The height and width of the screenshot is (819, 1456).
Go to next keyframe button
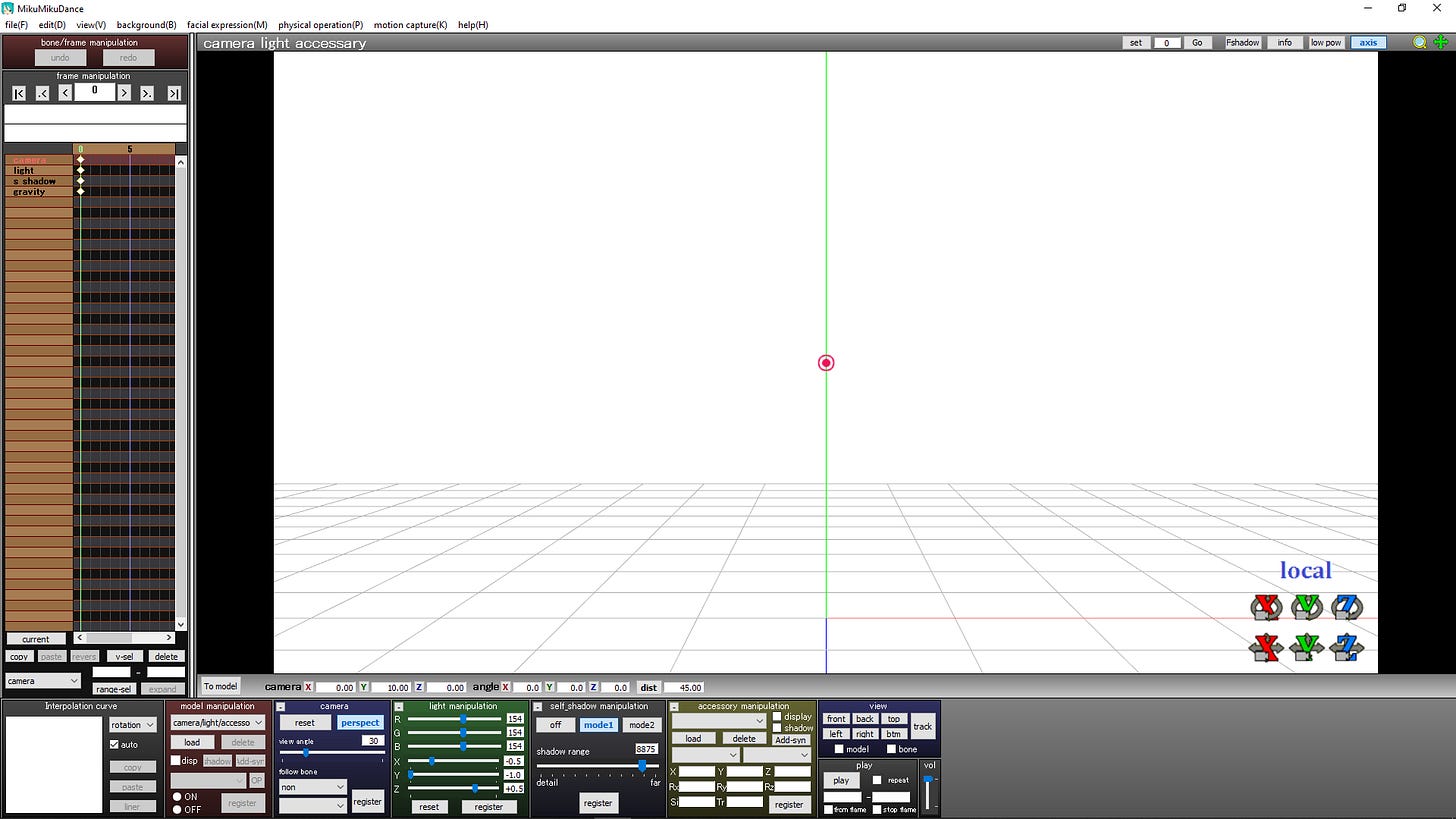tap(147, 93)
